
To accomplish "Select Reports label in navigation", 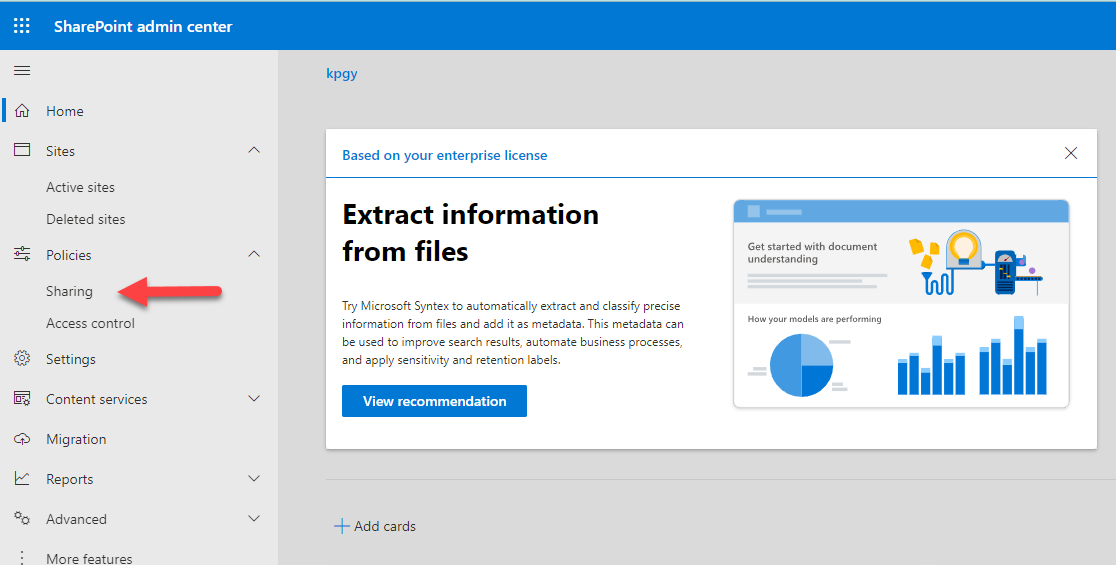I will 70,480.
